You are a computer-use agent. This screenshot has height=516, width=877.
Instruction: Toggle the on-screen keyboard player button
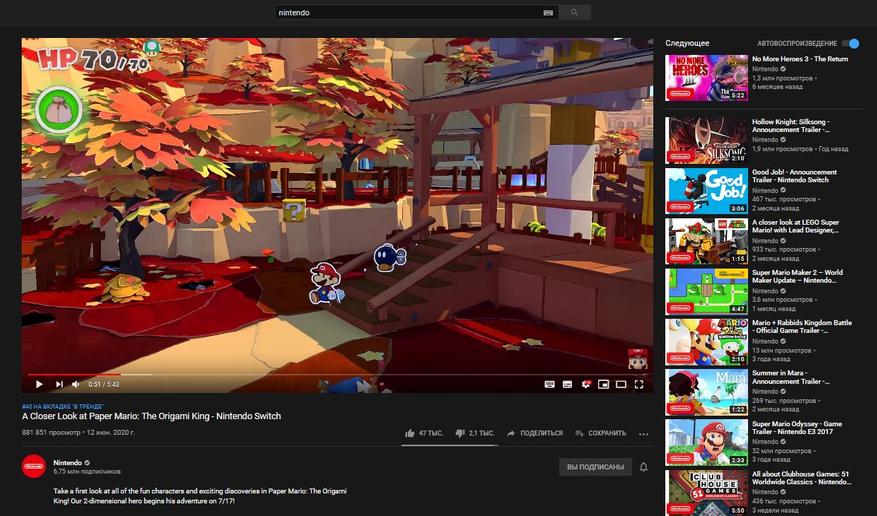[x=550, y=384]
